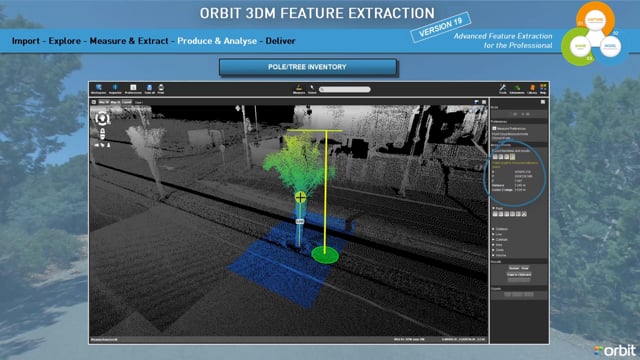The width and height of the screenshot is (640, 360).
Task: Click the 'Import' step in banner
Action: tap(26, 41)
